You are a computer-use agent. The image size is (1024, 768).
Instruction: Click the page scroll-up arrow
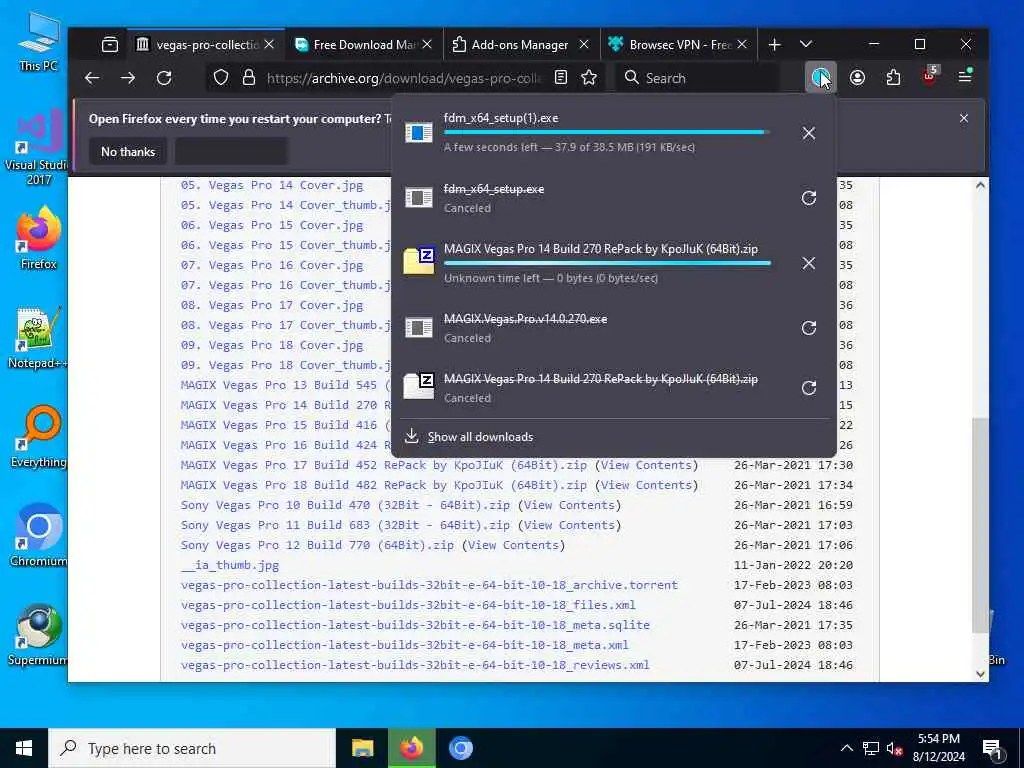[x=980, y=185]
